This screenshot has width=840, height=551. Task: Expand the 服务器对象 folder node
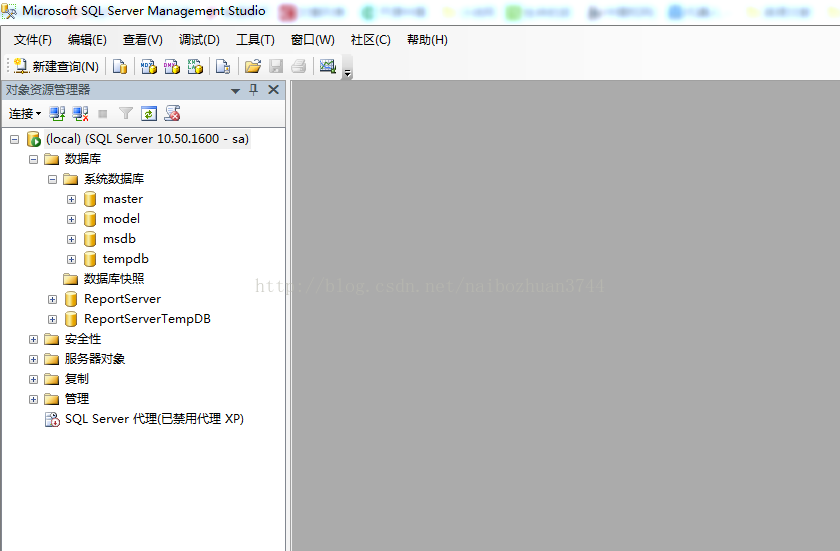point(33,359)
